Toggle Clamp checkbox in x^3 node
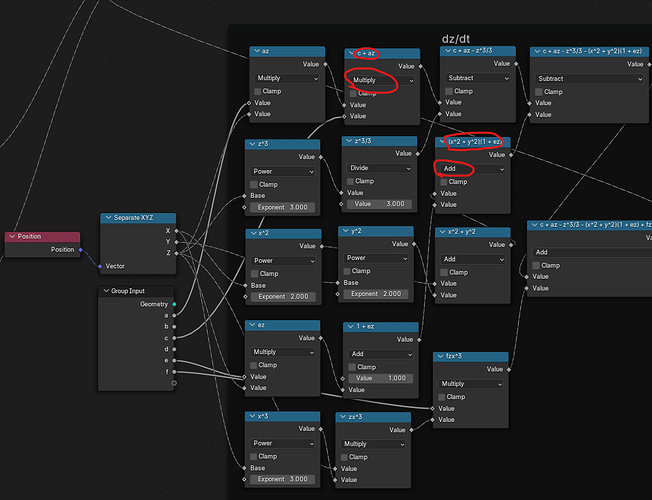Image resolution: width=652 pixels, height=500 pixels. pyautogui.click(x=254, y=456)
